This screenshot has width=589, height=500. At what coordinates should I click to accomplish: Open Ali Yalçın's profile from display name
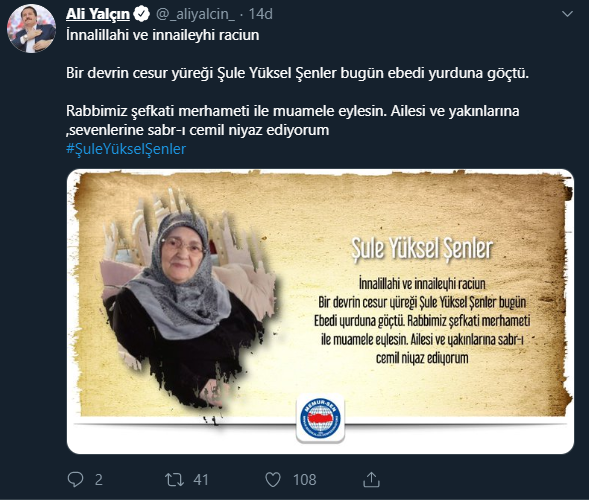click(x=98, y=14)
